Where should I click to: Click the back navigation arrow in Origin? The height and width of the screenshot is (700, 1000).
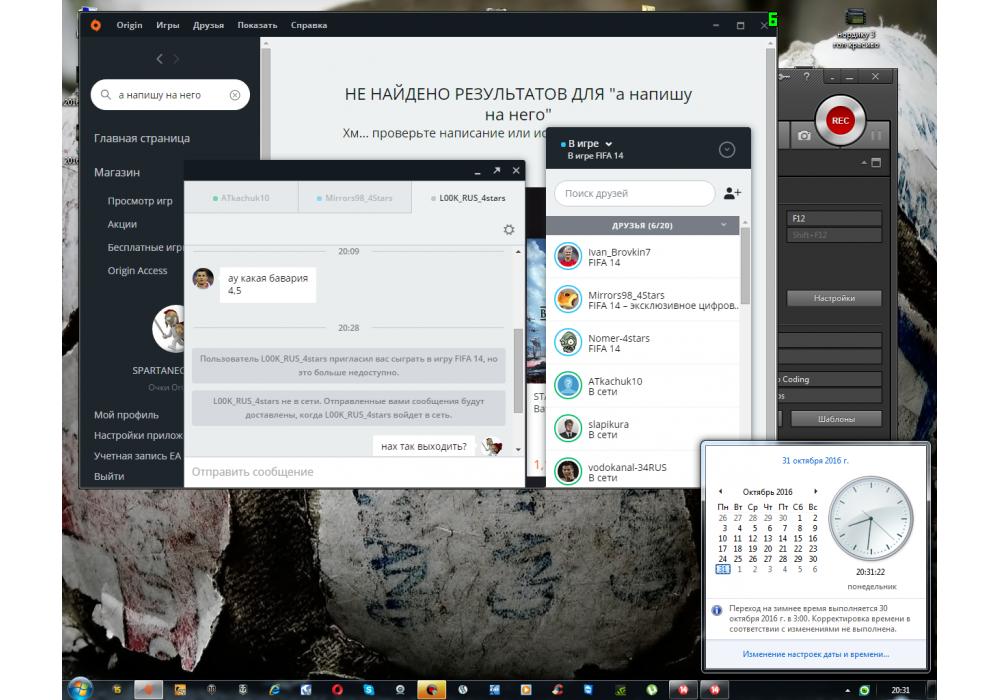tap(159, 59)
